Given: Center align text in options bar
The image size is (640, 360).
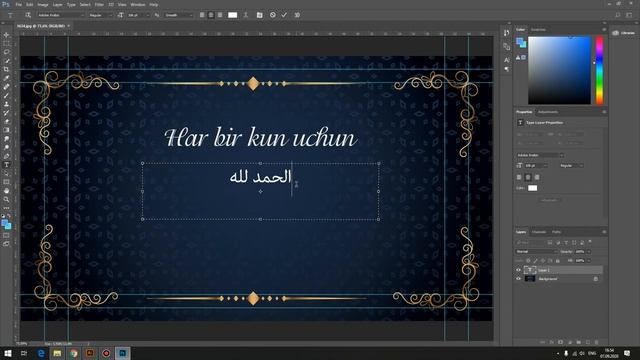Looking at the screenshot, I should click(x=211, y=15).
